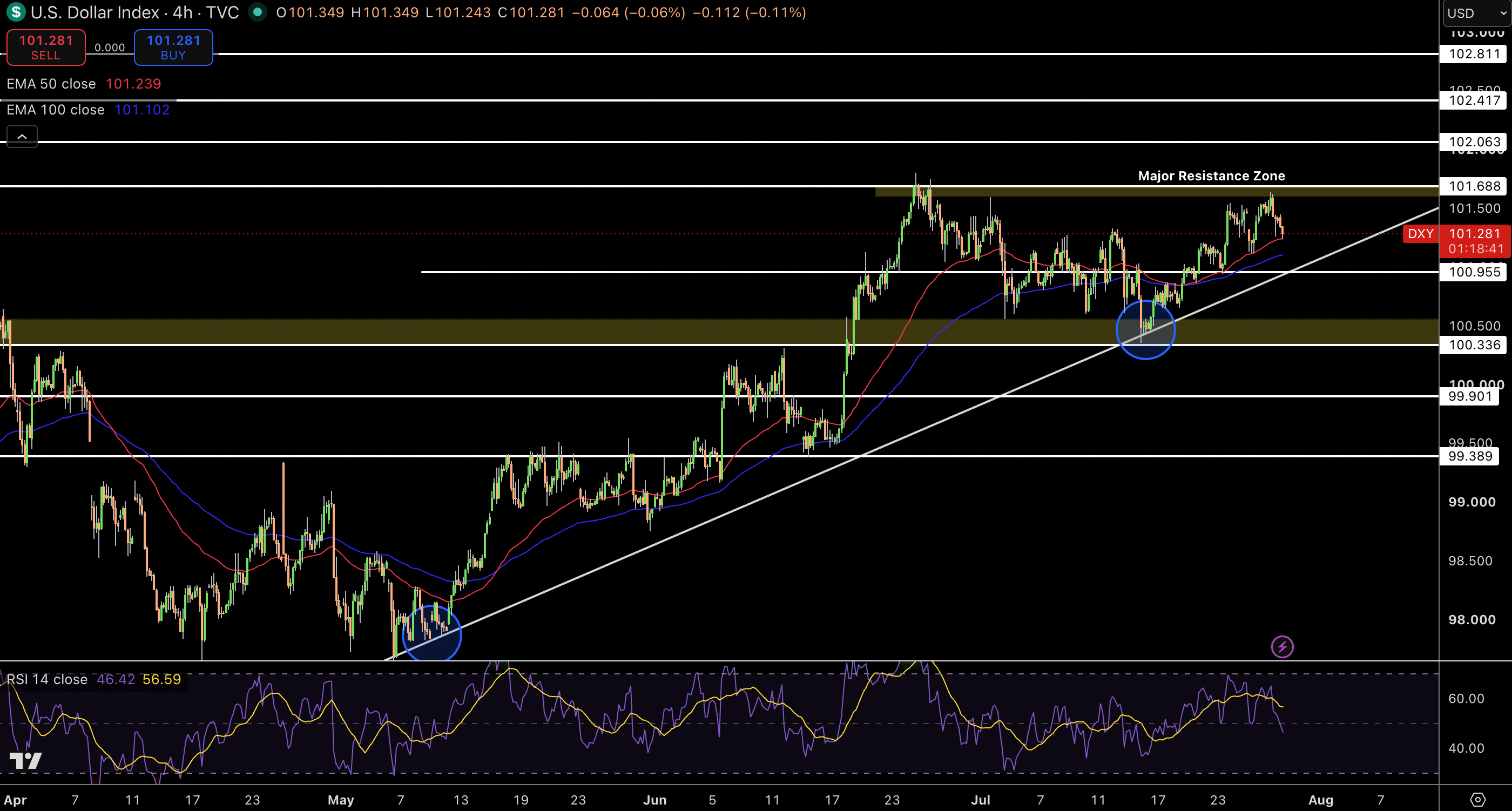Open the chart settings gear icon
This screenshot has height=811, width=1512.
(x=1477, y=799)
